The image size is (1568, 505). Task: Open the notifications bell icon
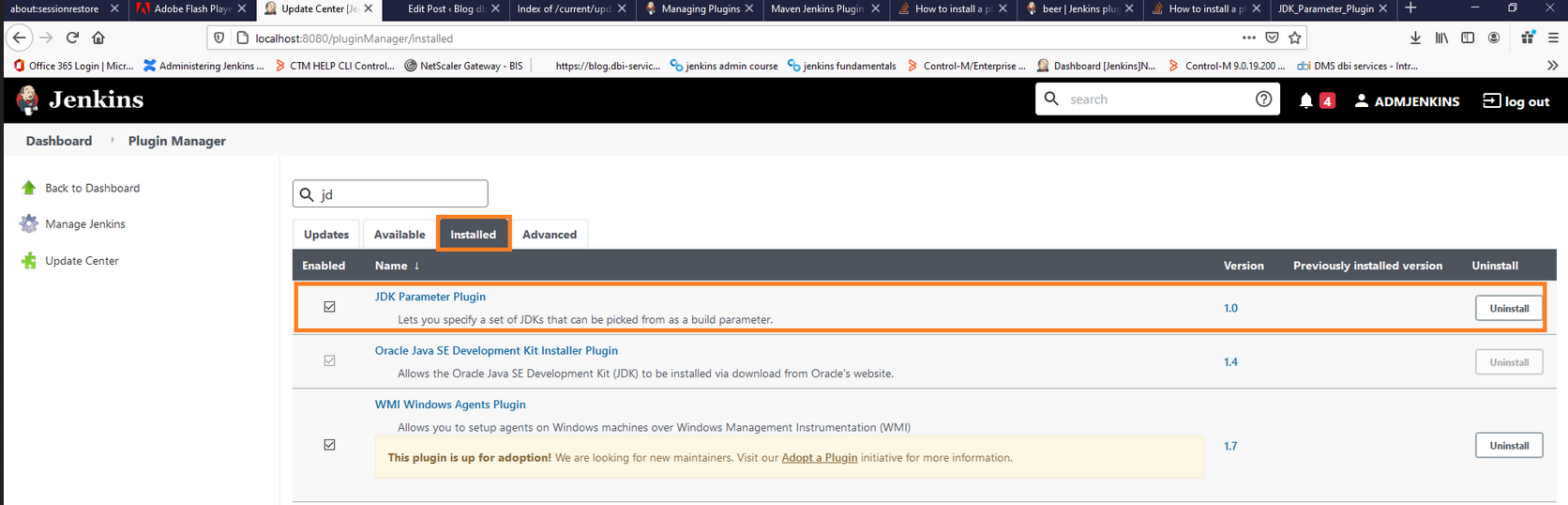tap(1305, 100)
